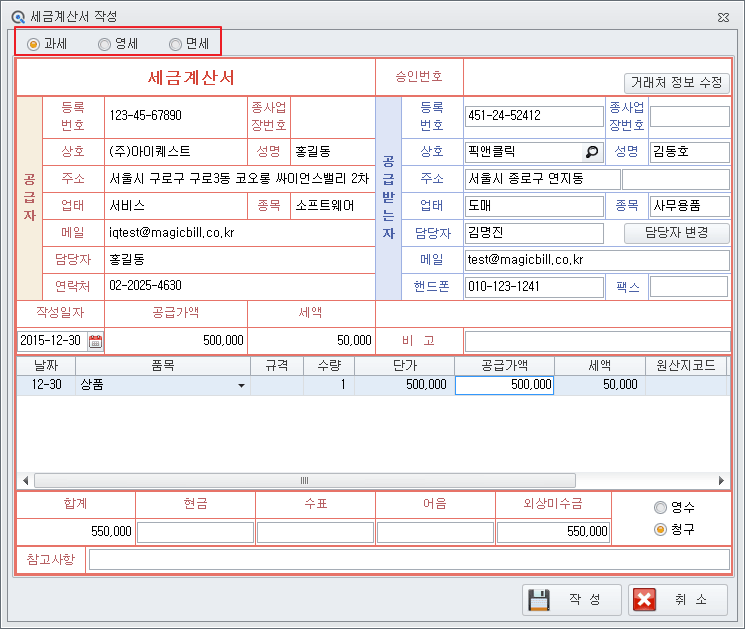745x629 pixels.
Task: Click the second empty address field
Action: [676, 179]
